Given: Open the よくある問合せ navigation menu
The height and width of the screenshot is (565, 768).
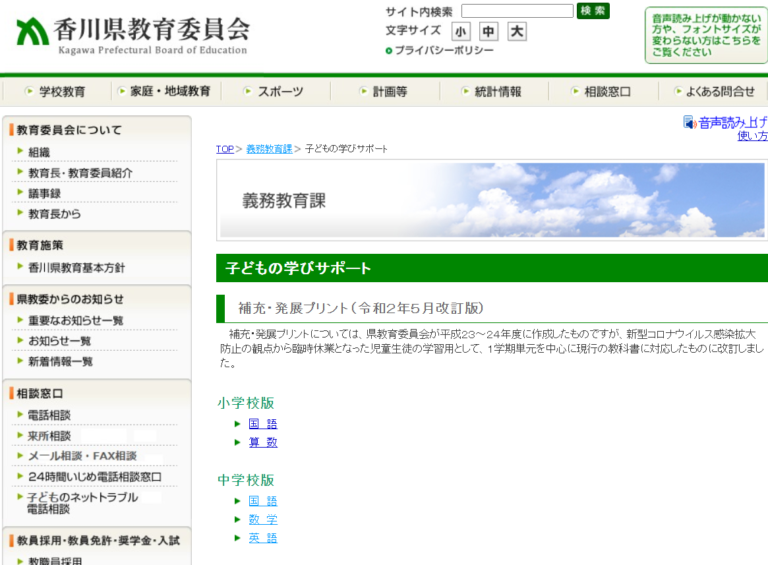Looking at the screenshot, I should 714,92.
